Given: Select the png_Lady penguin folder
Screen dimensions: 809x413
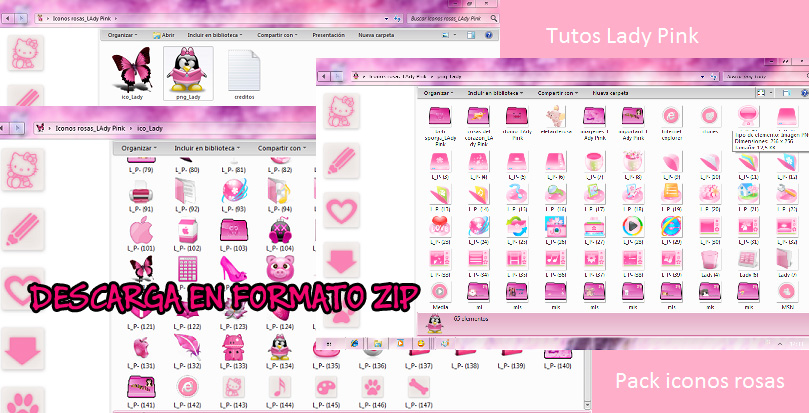Looking at the screenshot, I should click(x=188, y=73).
